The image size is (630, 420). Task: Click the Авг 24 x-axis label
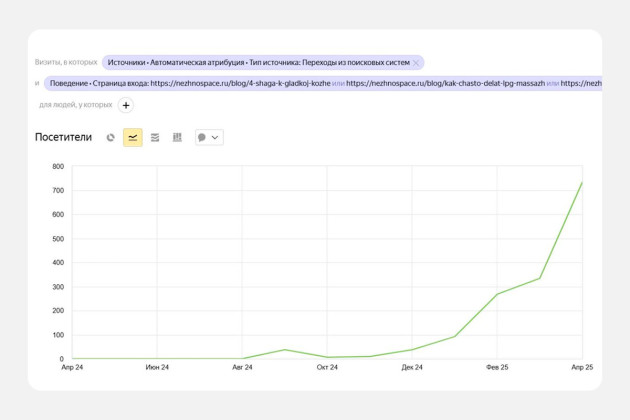click(x=242, y=368)
